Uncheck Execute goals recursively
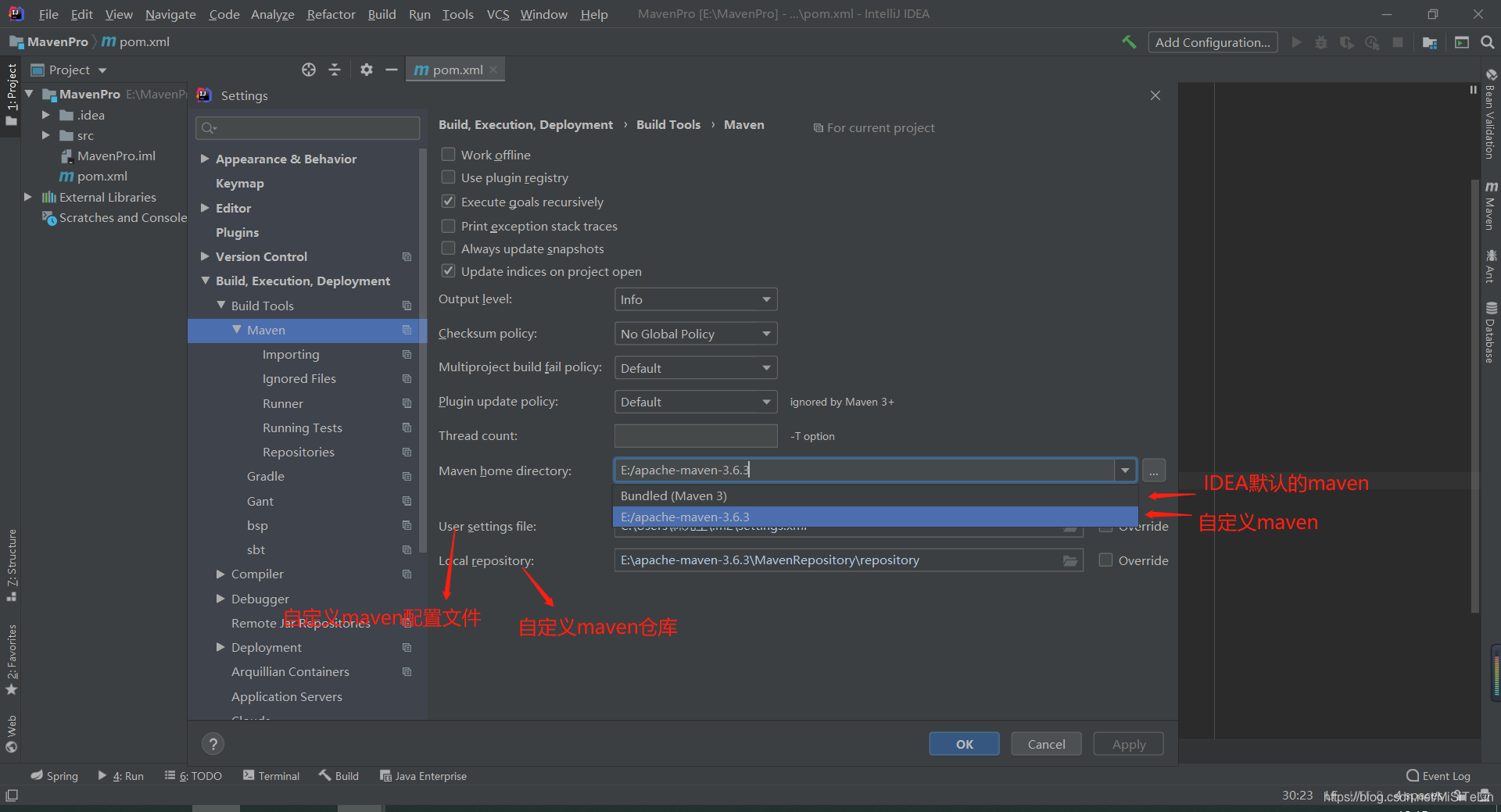Viewport: 1501px width, 812px height. [x=449, y=202]
